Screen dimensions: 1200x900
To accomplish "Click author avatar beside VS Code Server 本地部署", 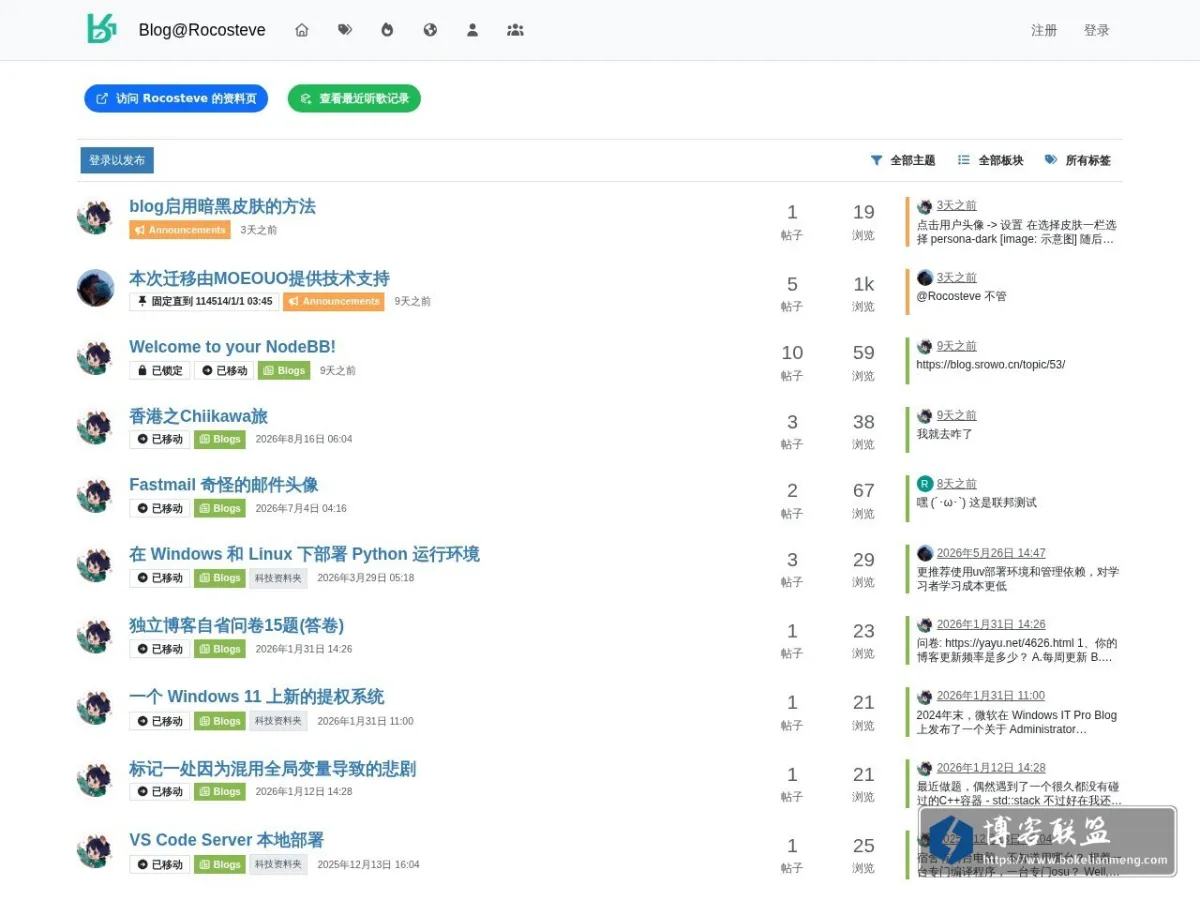I will tap(96, 850).
